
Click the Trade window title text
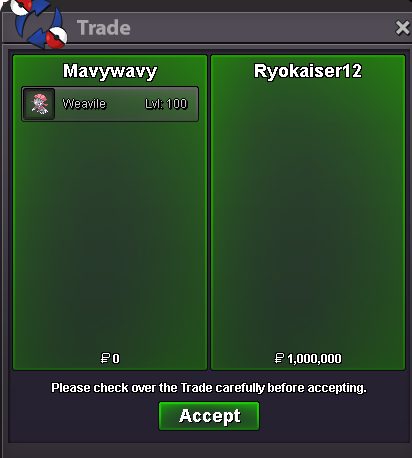click(x=104, y=28)
